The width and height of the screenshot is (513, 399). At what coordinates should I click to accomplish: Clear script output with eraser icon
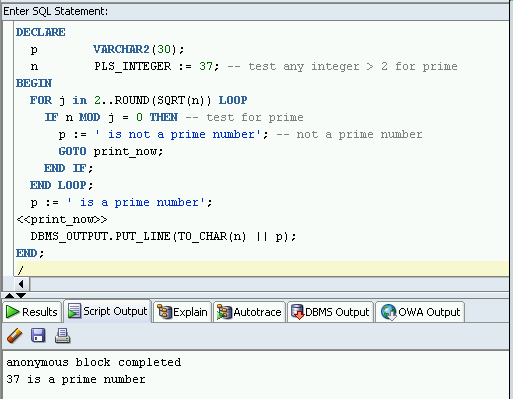pos(15,336)
